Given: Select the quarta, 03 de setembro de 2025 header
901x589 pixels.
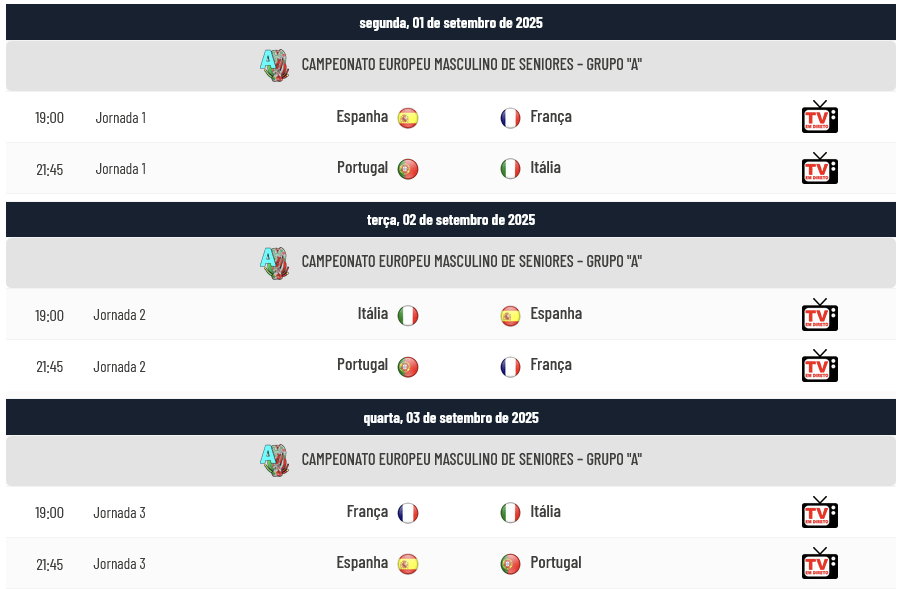Looking at the screenshot, I should point(451,417).
